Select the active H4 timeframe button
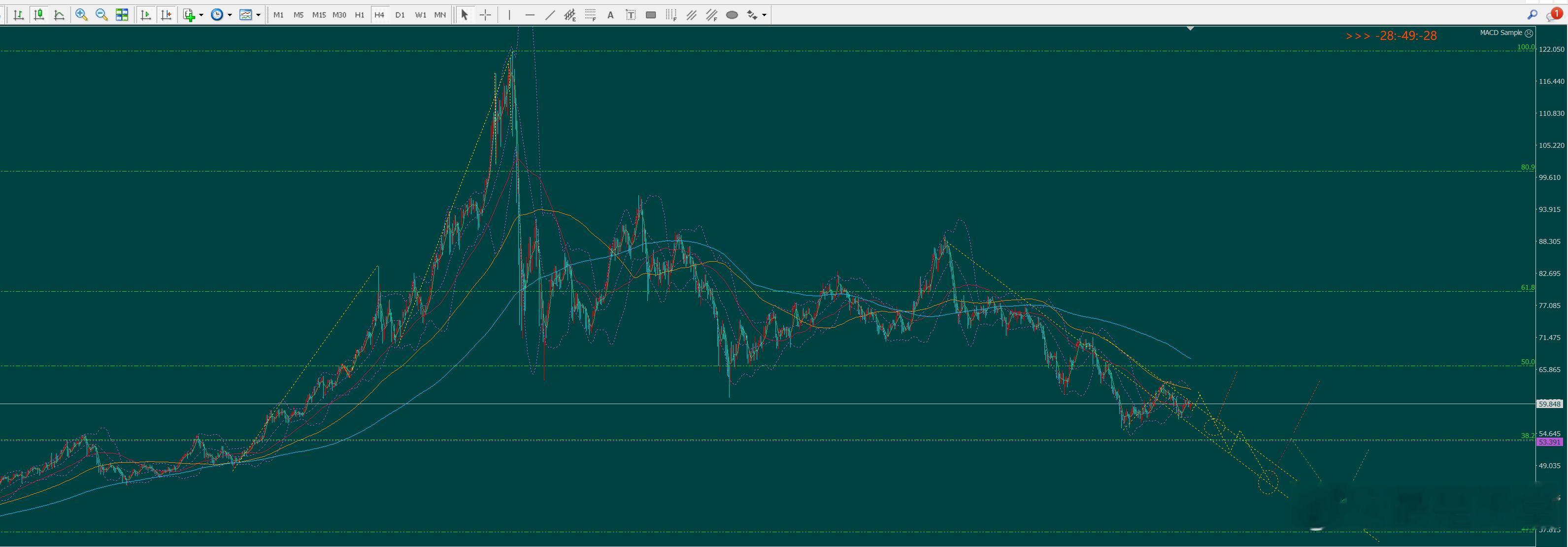 (379, 15)
